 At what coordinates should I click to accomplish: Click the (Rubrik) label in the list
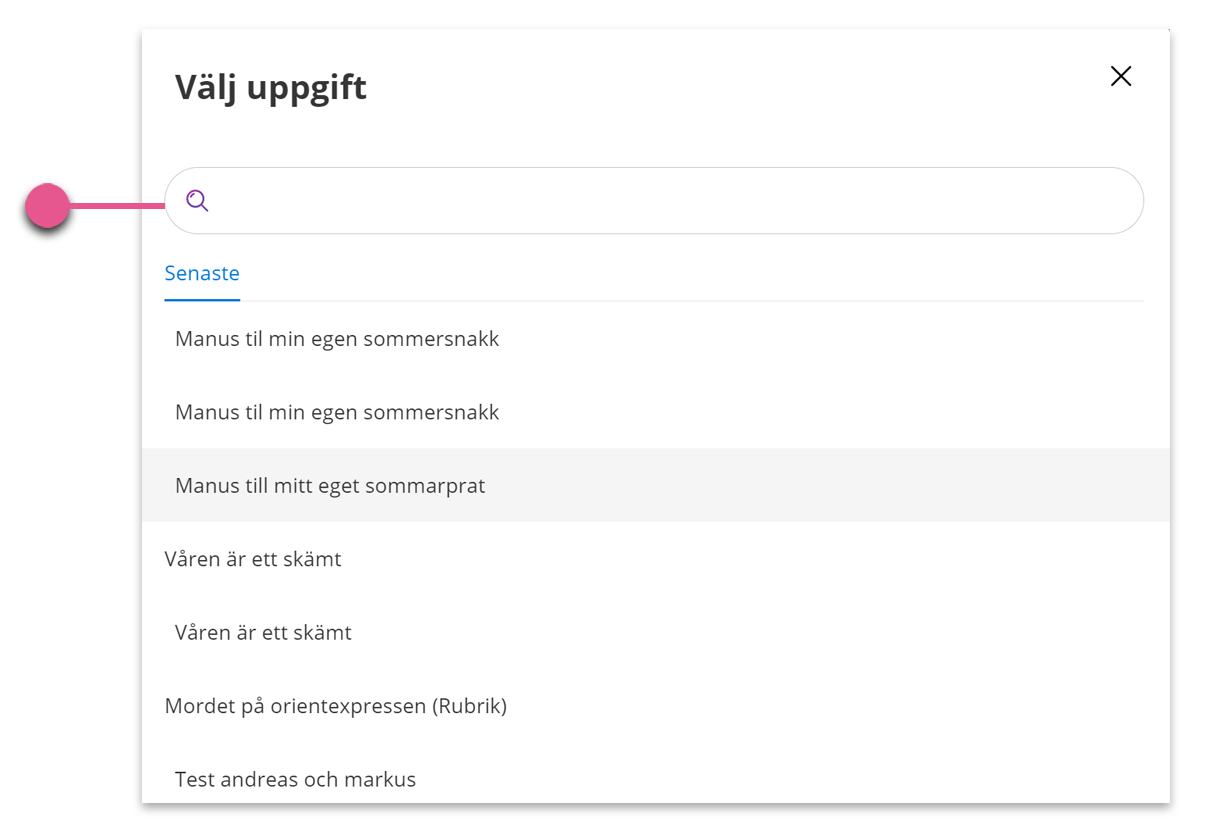469,706
